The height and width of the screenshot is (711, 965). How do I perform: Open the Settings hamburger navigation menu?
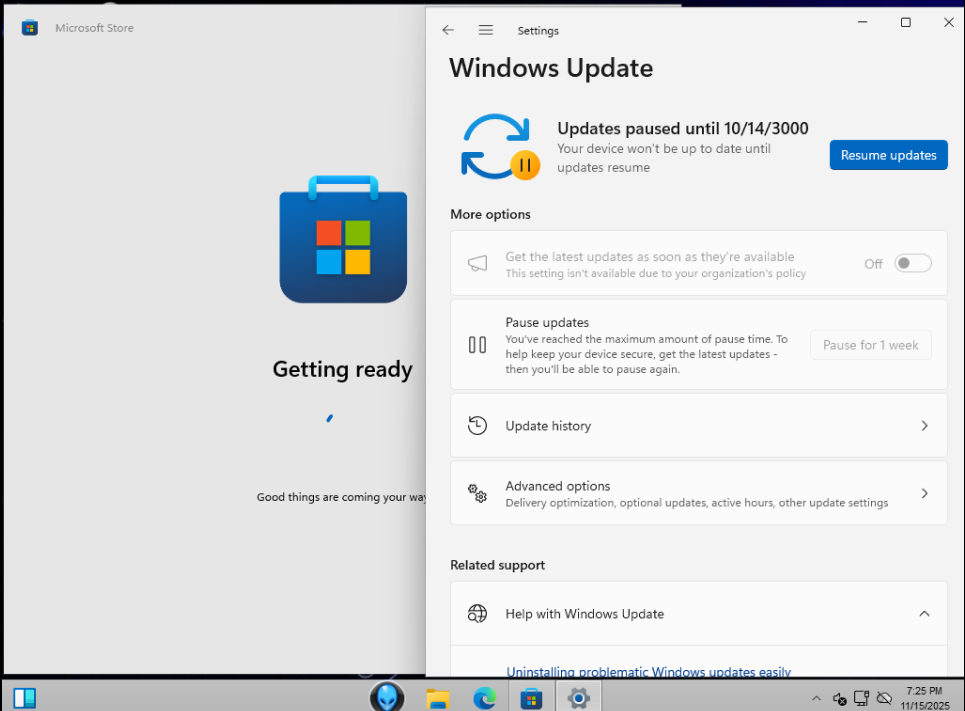[486, 30]
